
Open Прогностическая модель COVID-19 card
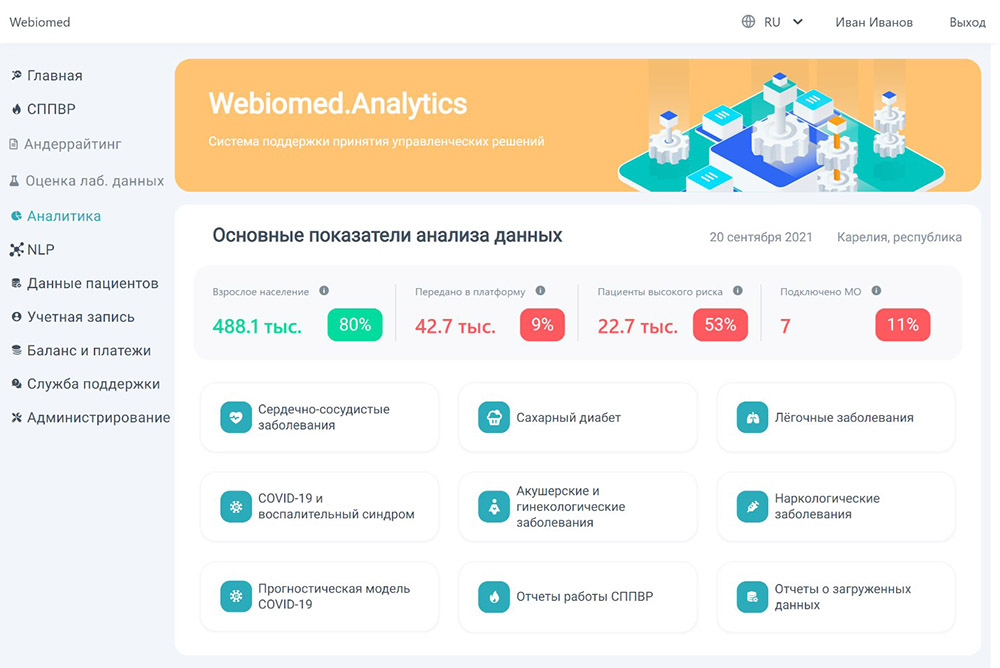click(x=320, y=597)
